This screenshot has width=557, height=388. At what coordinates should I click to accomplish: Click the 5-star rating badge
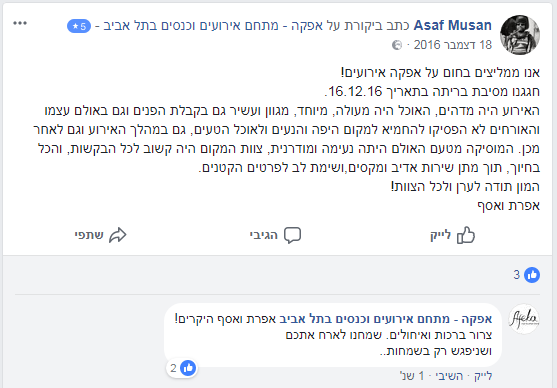point(79,26)
